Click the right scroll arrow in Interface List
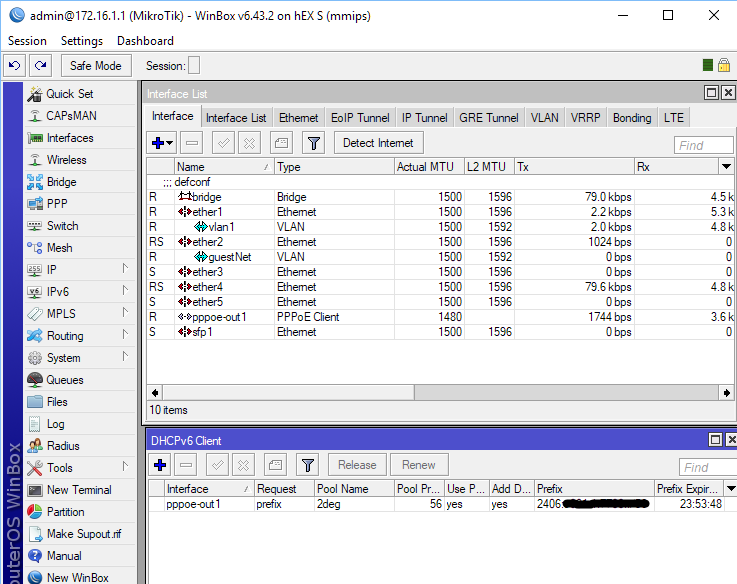This screenshot has width=737, height=584. pos(727,393)
